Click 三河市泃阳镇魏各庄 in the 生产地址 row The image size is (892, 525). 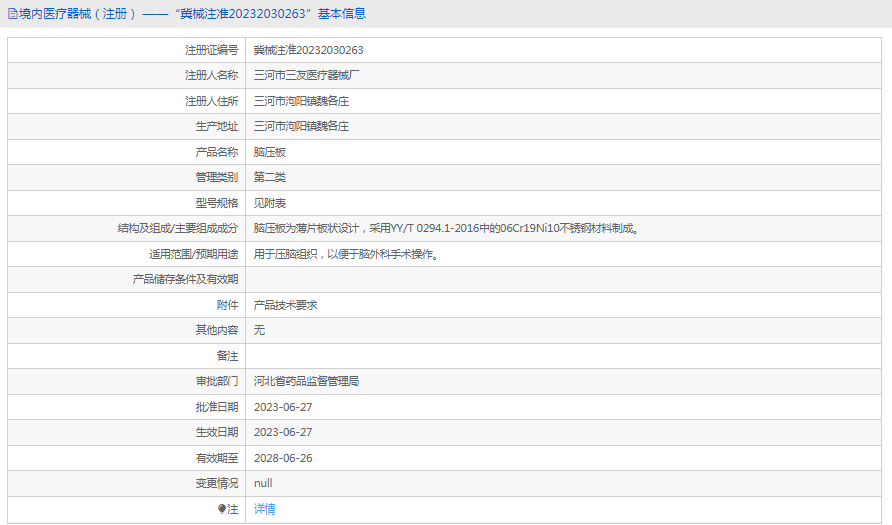tap(302, 126)
